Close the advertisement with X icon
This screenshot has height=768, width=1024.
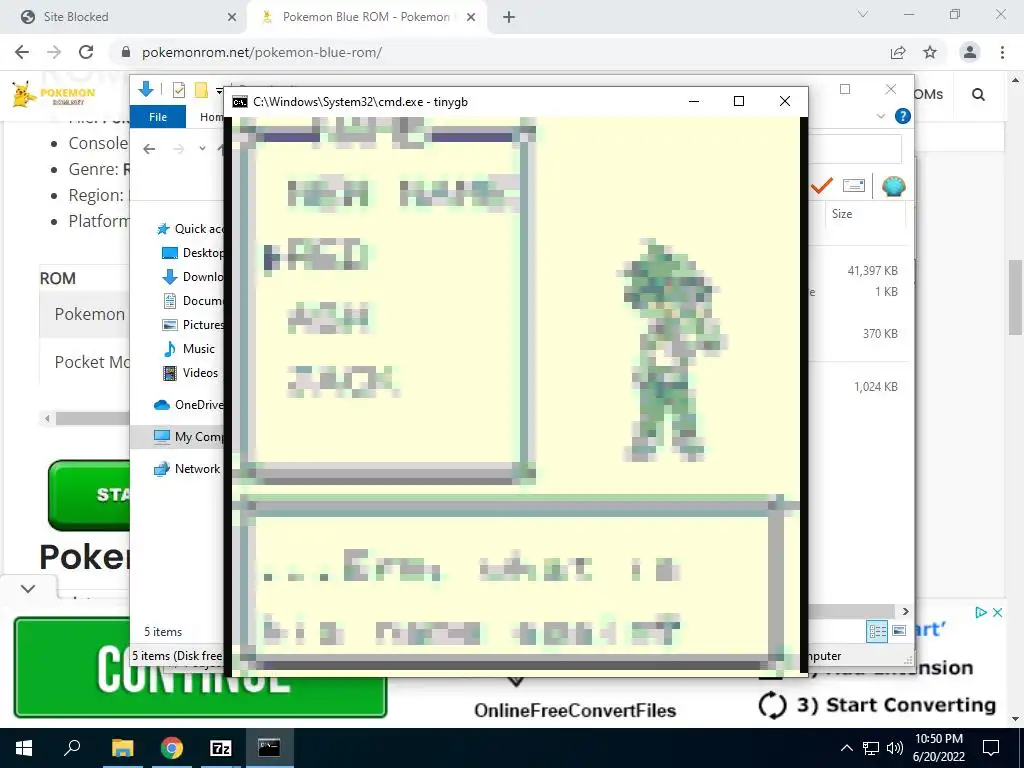coord(997,613)
